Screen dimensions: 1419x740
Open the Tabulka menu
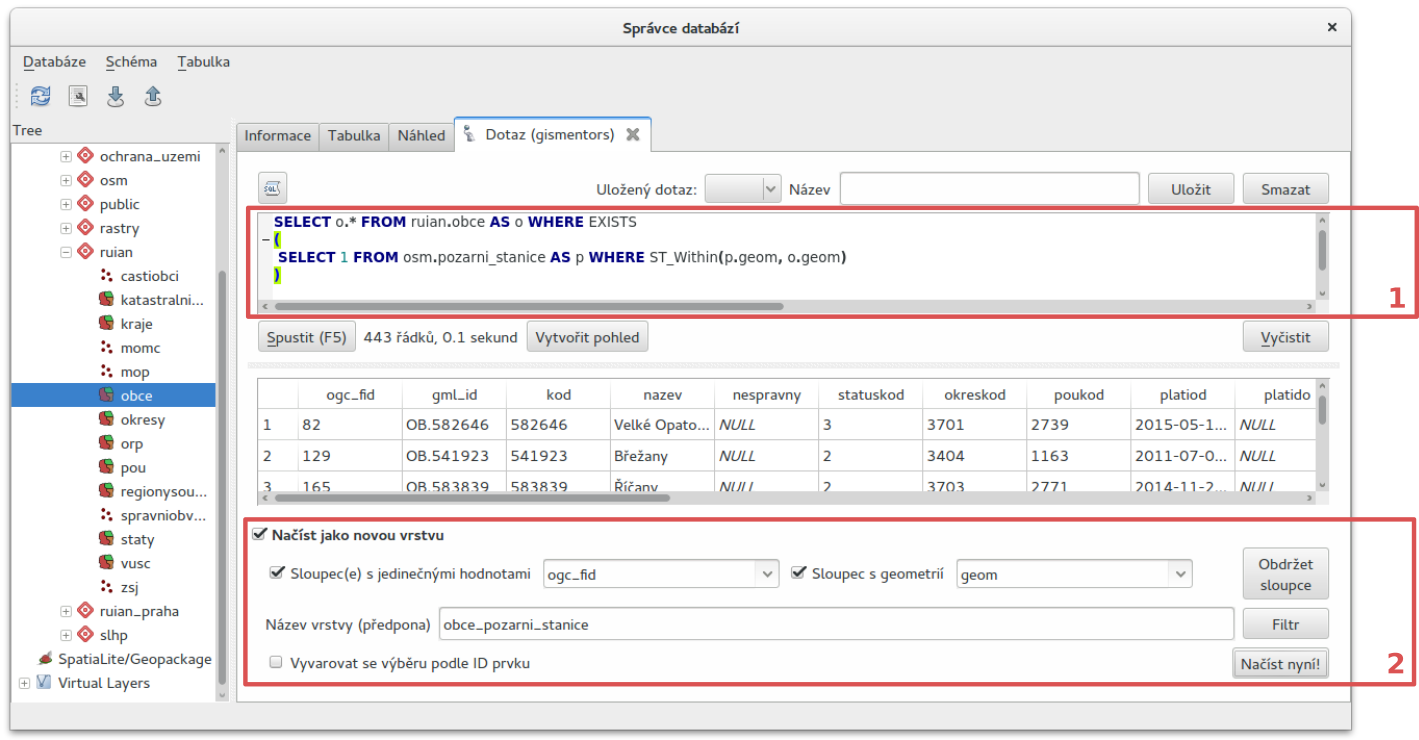(203, 62)
